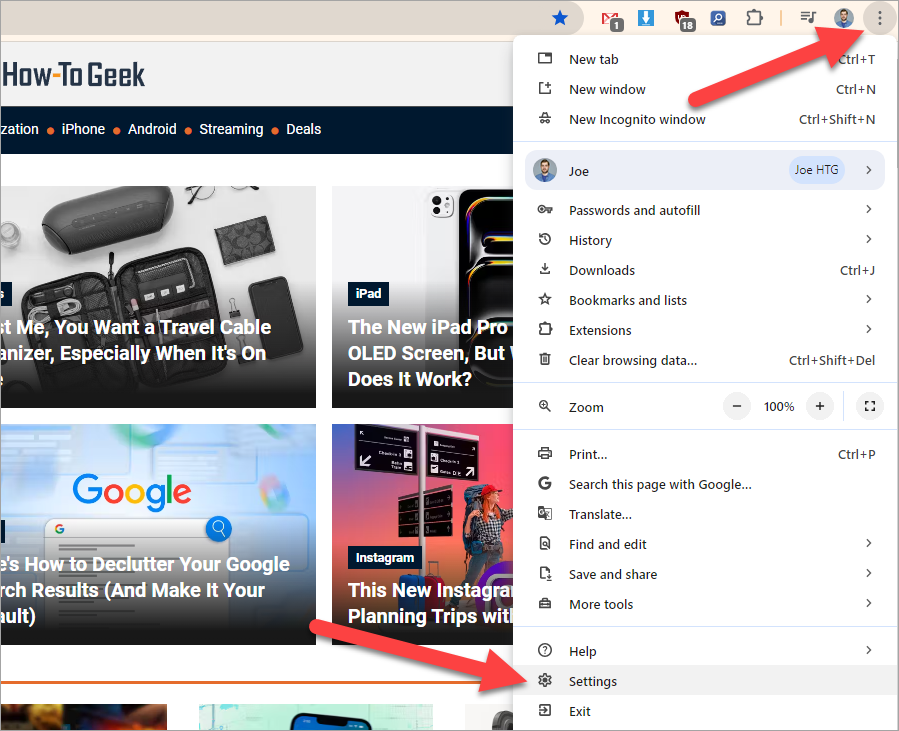Enter full screen via the zoom row icon

click(x=869, y=406)
